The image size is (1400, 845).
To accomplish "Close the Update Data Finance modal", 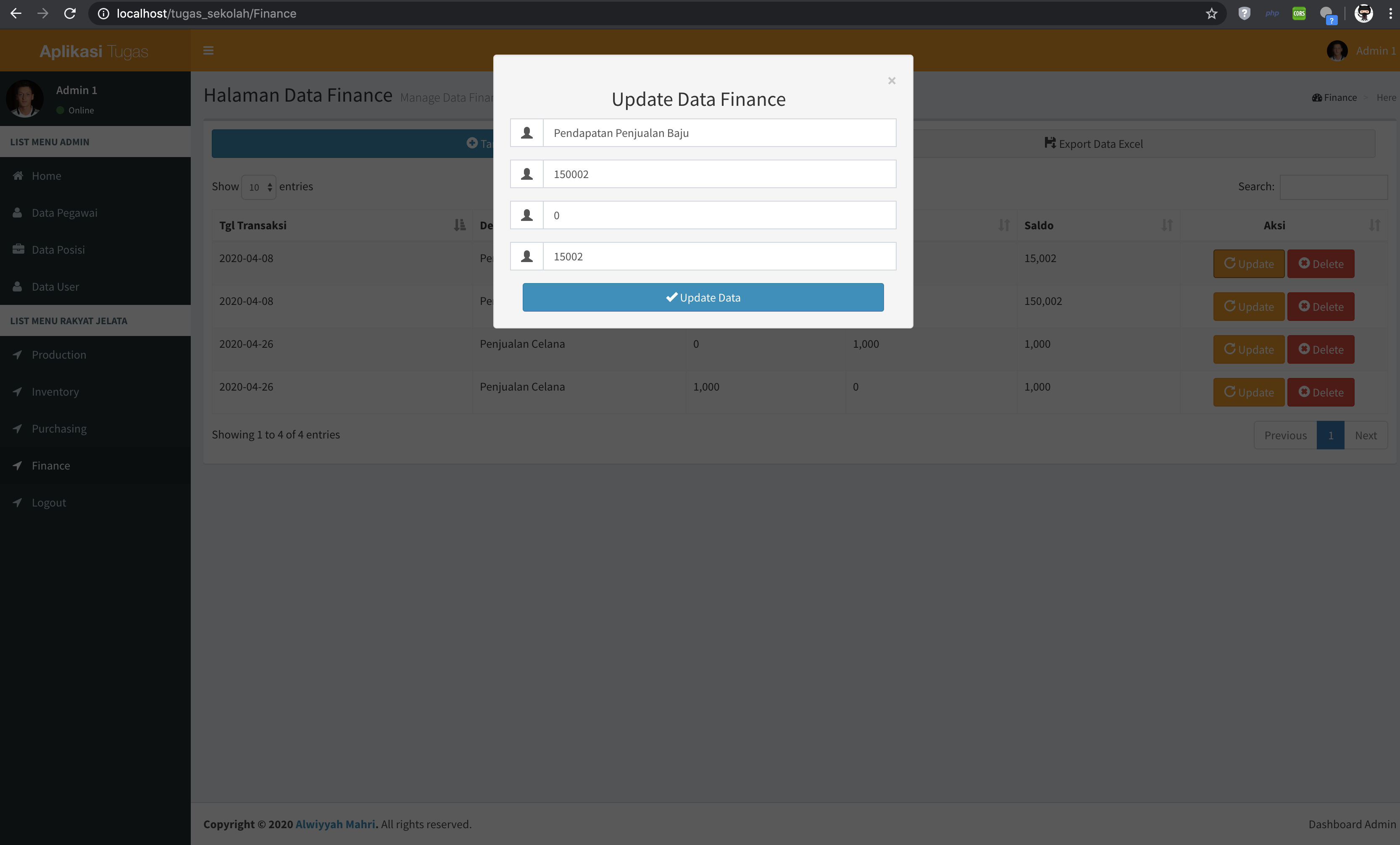I will coord(891,80).
